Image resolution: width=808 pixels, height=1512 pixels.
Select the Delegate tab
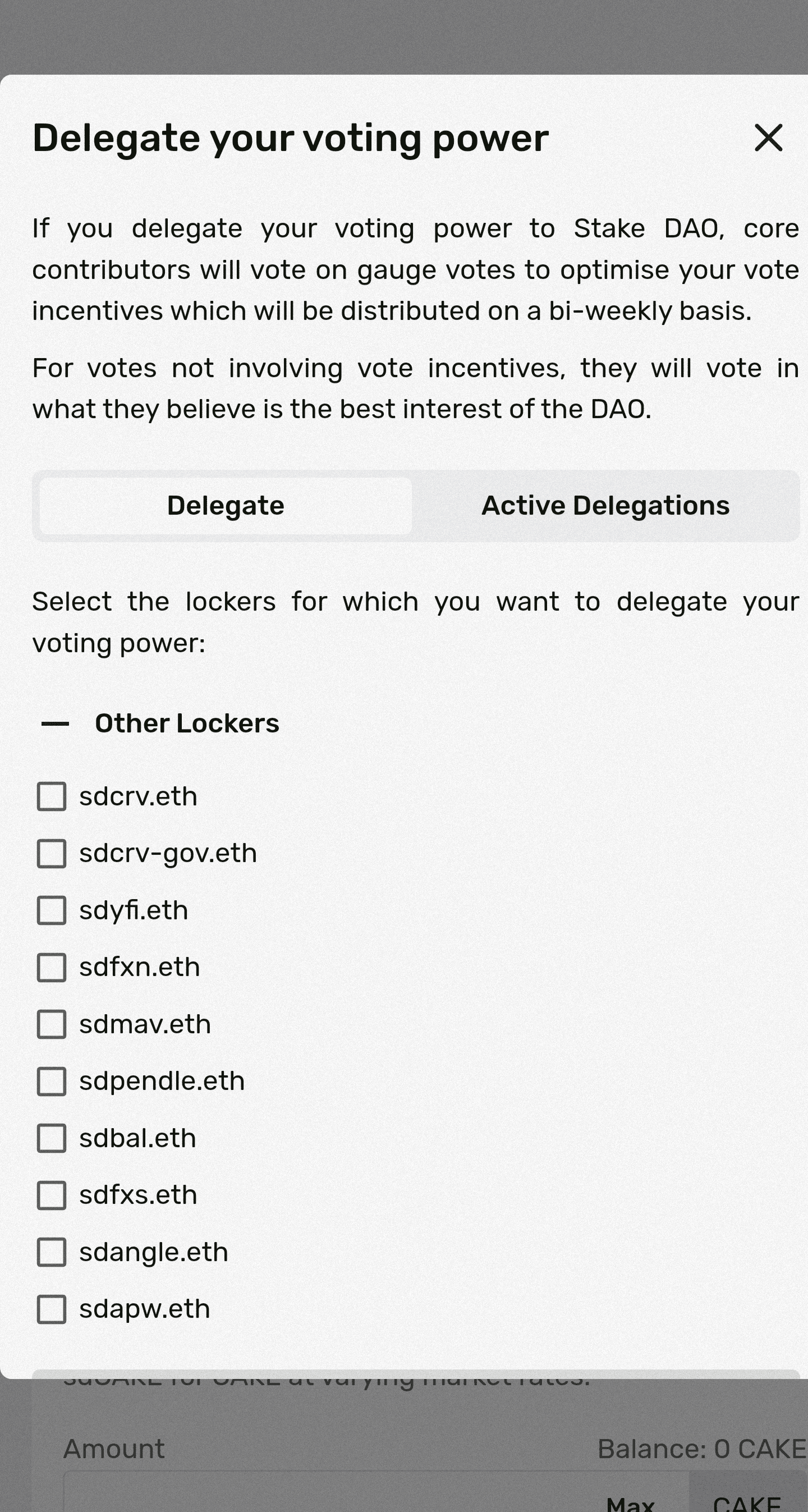pyautogui.click(x=226, y=506)
